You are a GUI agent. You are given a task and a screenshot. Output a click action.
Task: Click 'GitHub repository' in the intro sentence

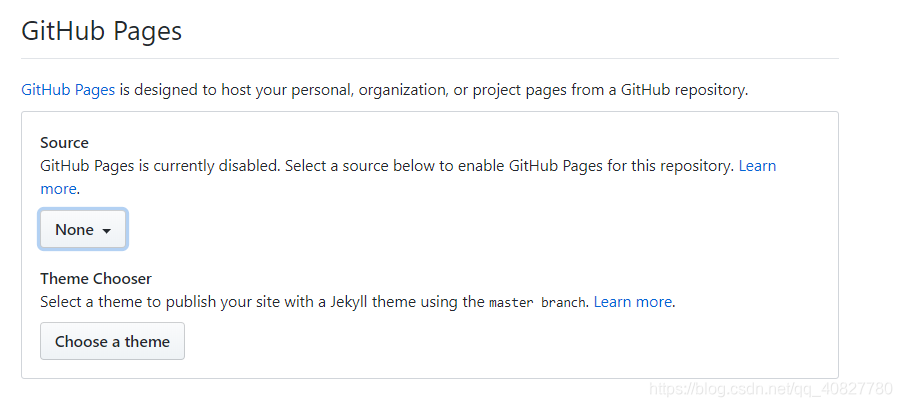[x=684, y=90]
